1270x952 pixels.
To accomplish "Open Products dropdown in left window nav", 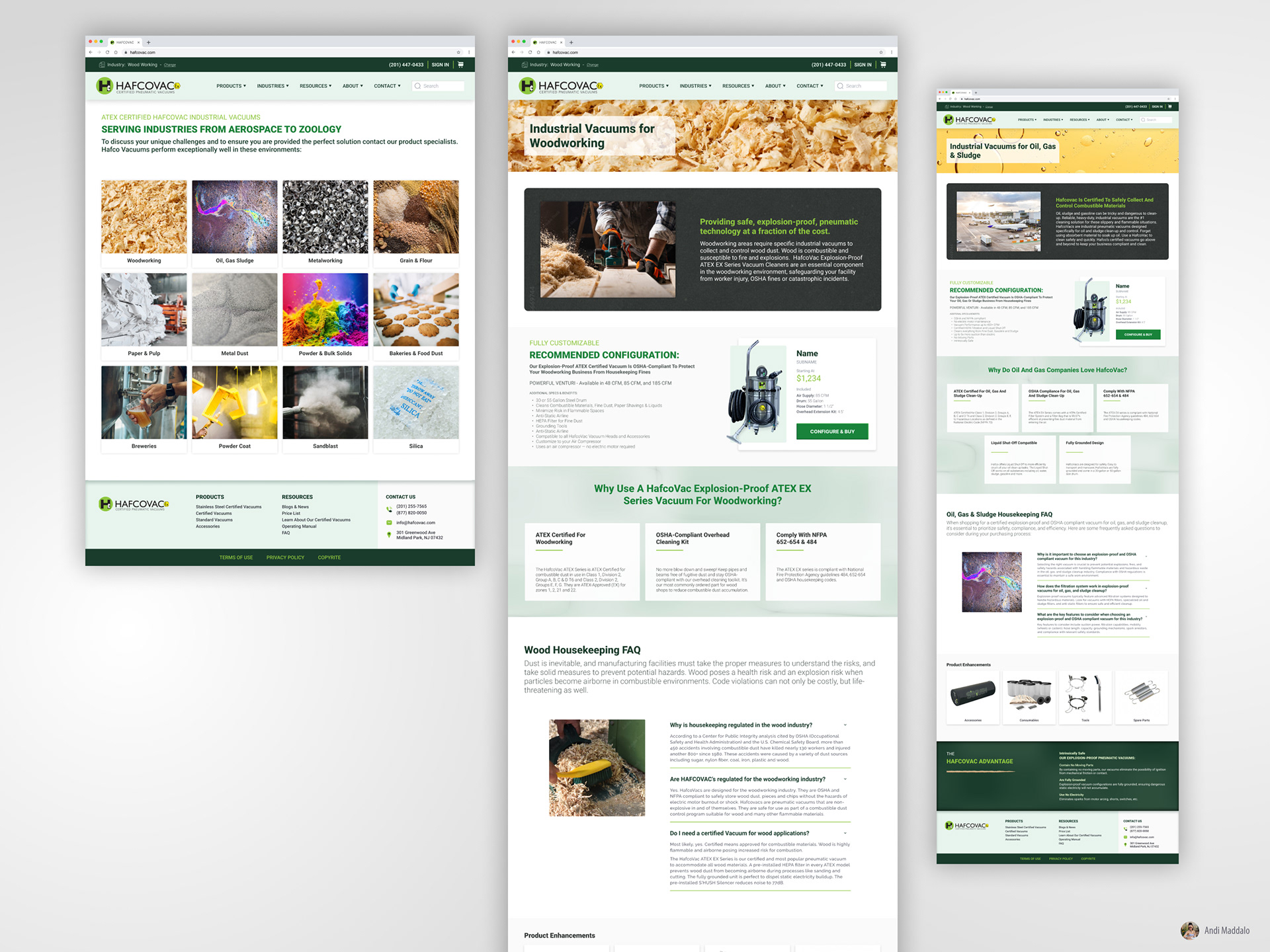I will [x=231, y=86].
